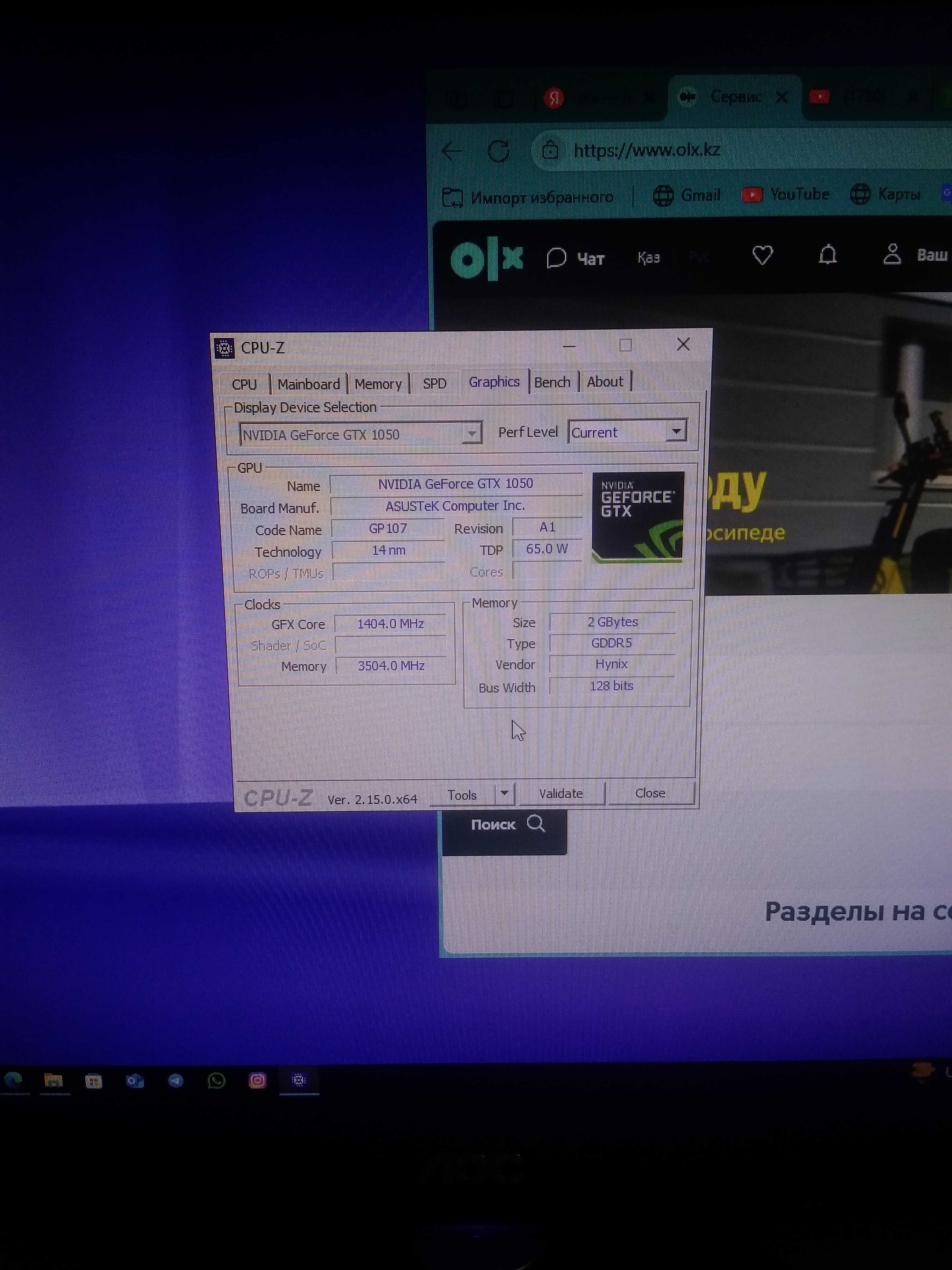Go back in the browser
The height and width of the screenshot is (1270, 952).
(453, 151)
